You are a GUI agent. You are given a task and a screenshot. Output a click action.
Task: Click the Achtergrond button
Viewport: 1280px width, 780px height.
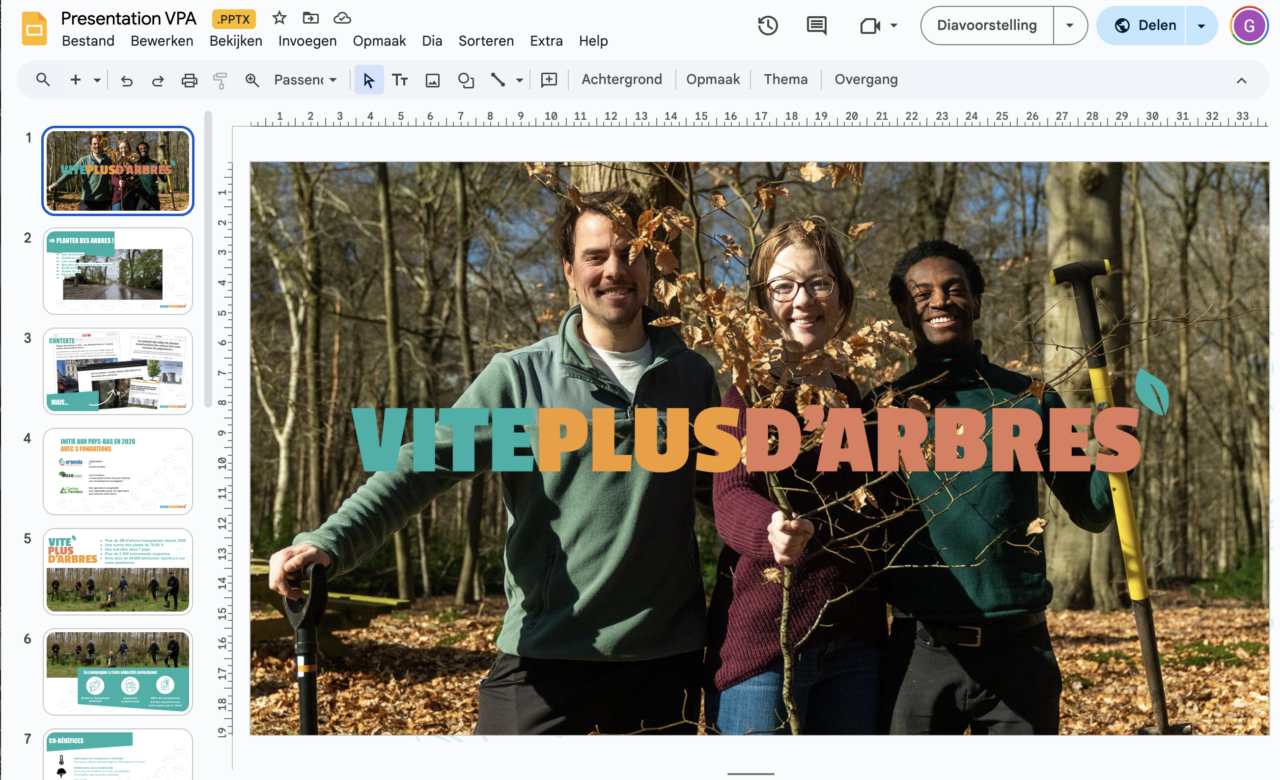coord(621,80)
